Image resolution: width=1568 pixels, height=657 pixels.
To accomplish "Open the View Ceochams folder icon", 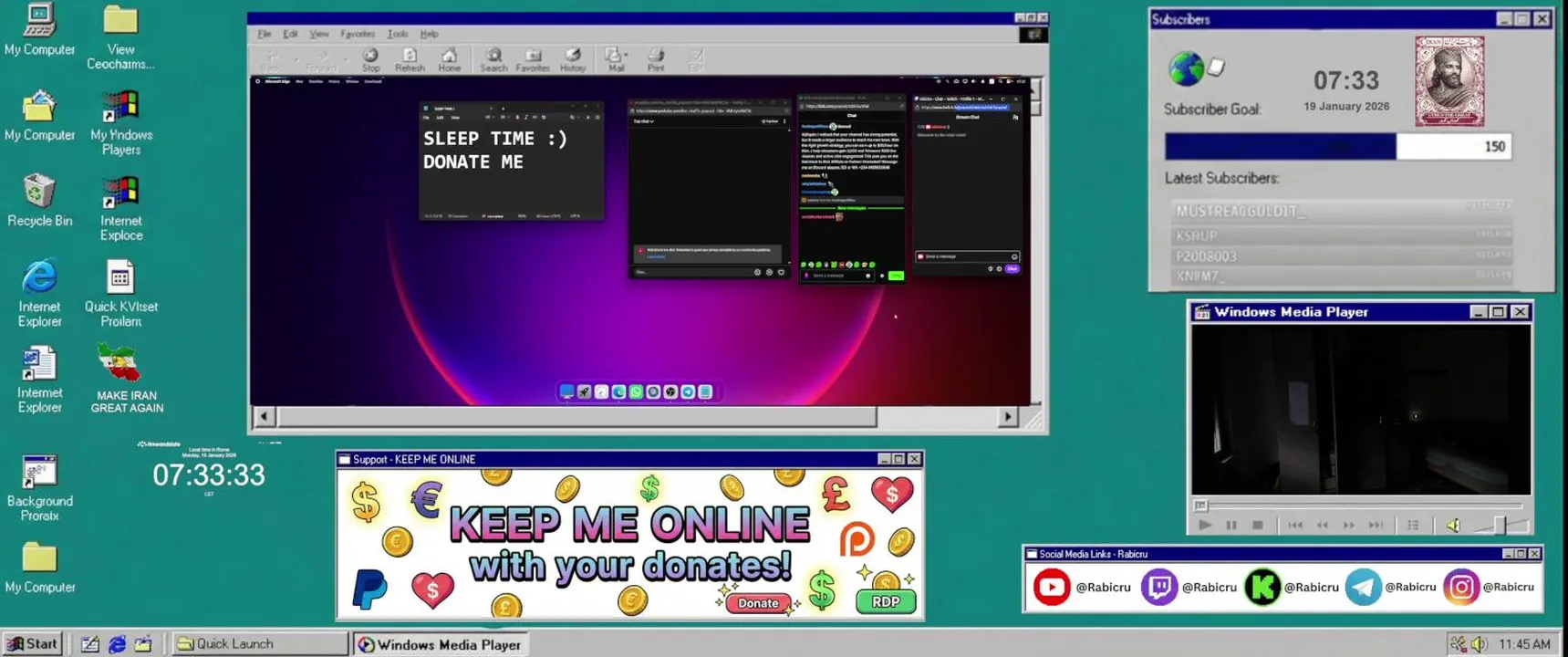I will (x=120, y=37).
